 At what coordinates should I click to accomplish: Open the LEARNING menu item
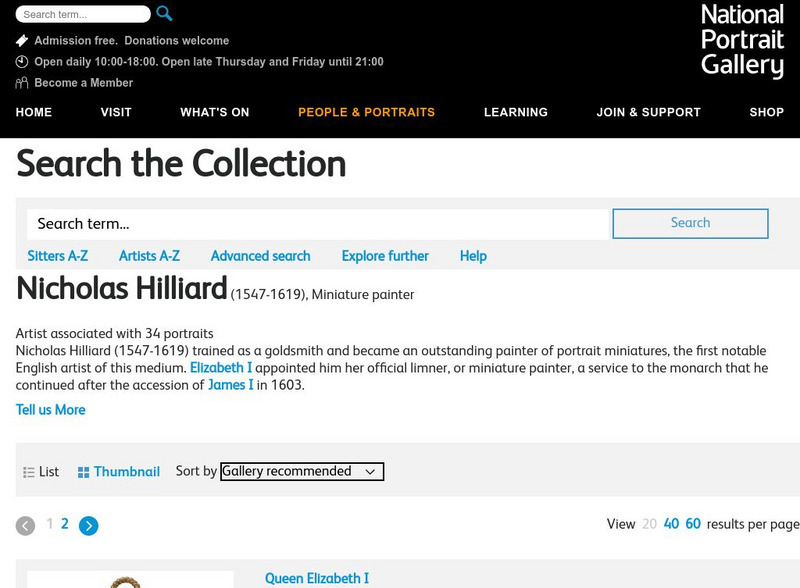[x=516, y=112]
